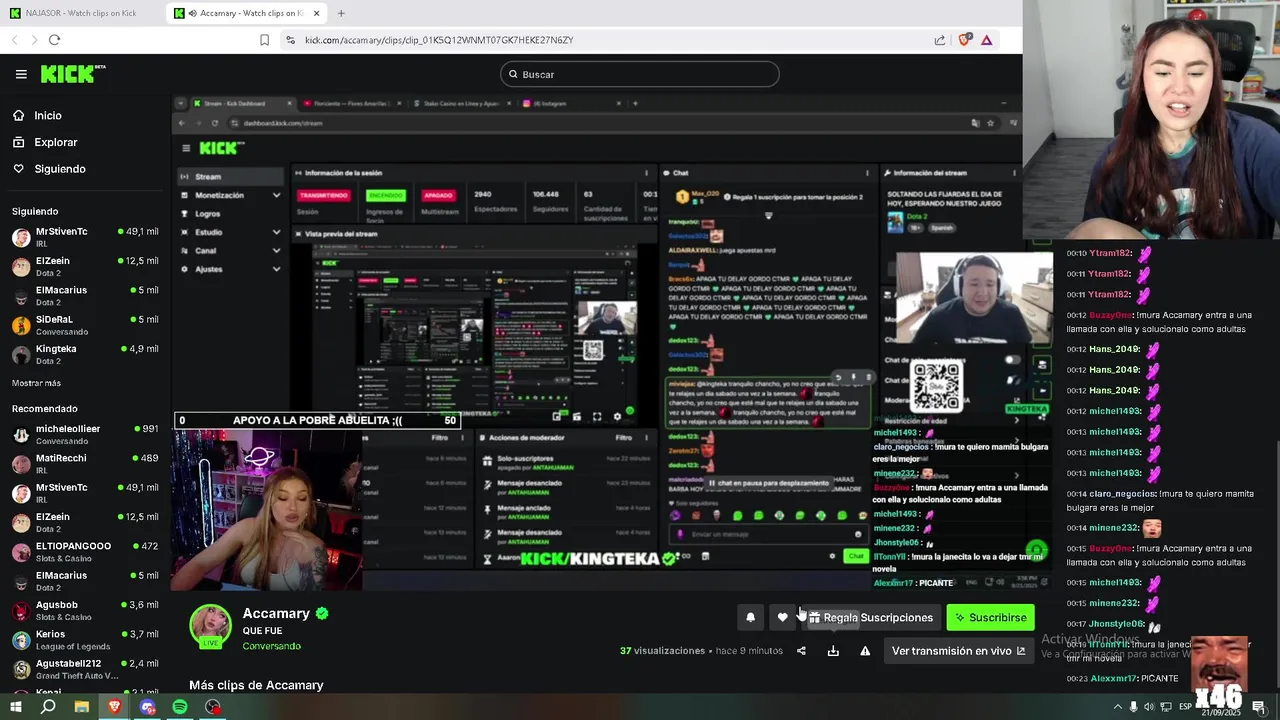The width and height of the screenshot is (1280, 720).
Task: Open Windows taskbar search
Action: pos(48,707)
